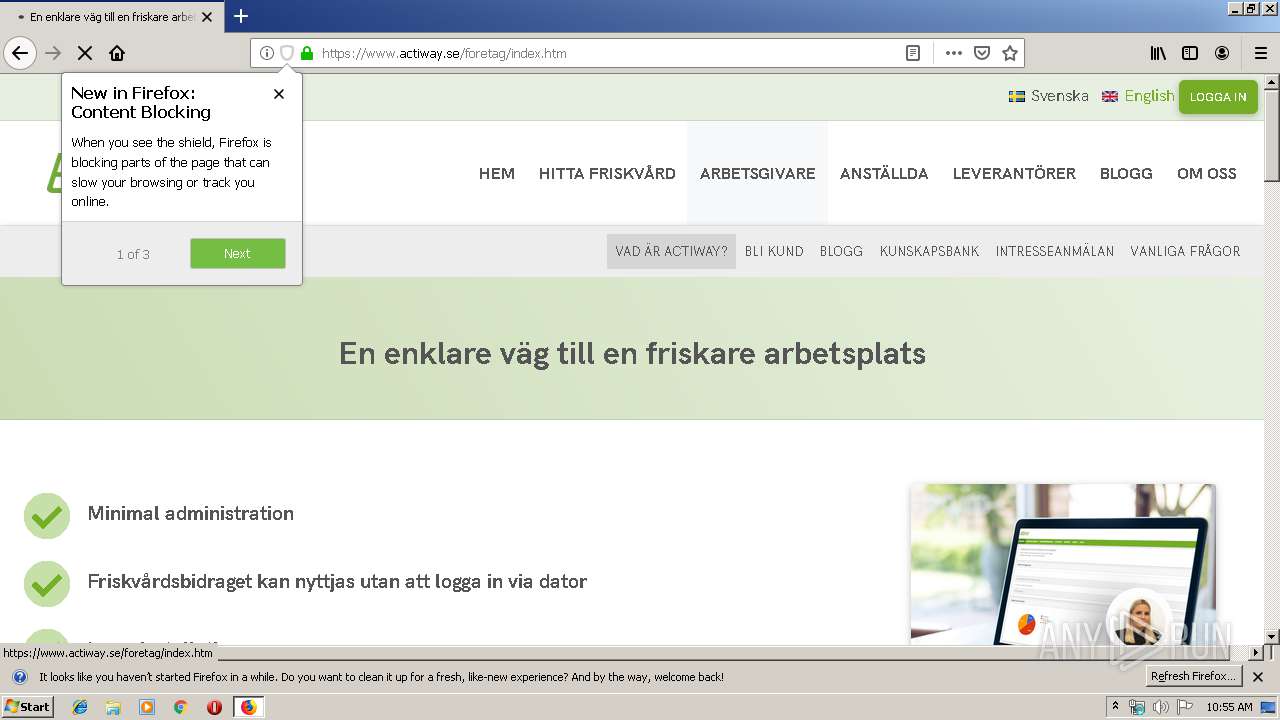Viewport: 1280px width, 720px height.
Task: Click Next in Content Blocking tour
Action: click(x=238, y=253)
